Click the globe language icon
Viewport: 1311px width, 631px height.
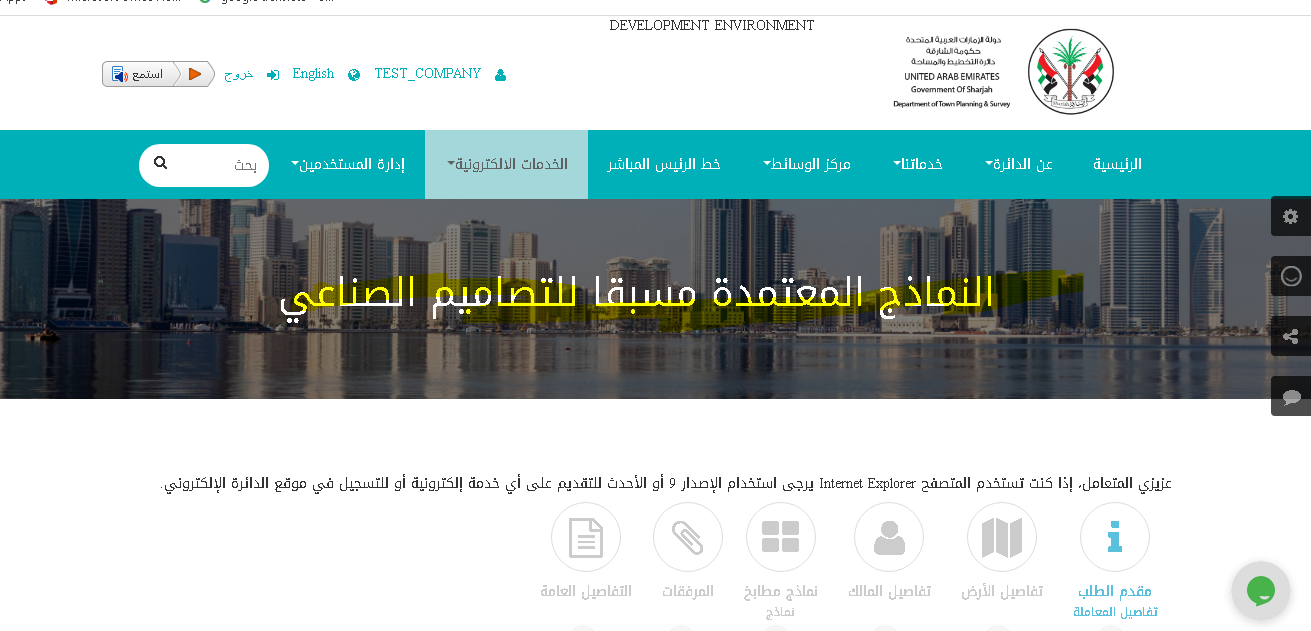[354, 75]
